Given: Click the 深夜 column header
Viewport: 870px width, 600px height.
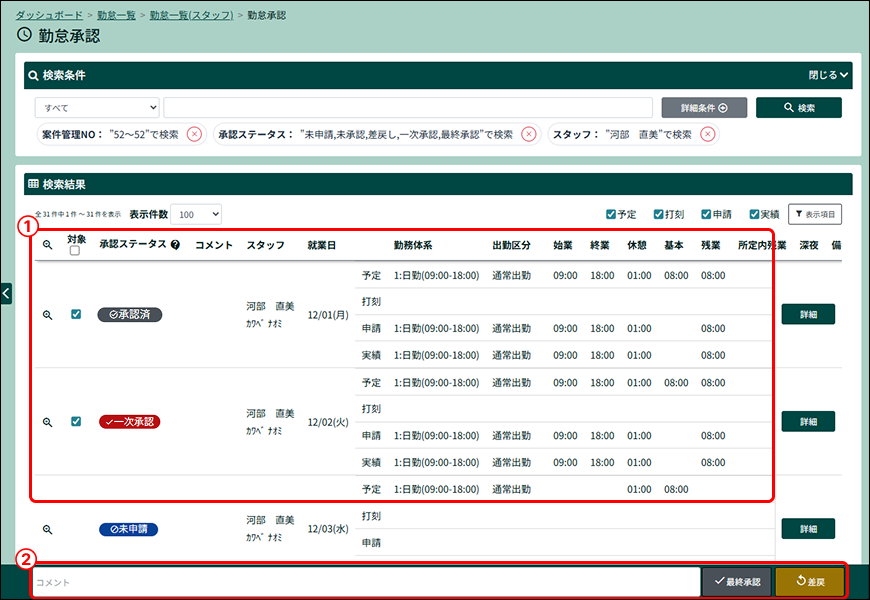Looking at the screenshot, I should point(808,245).
